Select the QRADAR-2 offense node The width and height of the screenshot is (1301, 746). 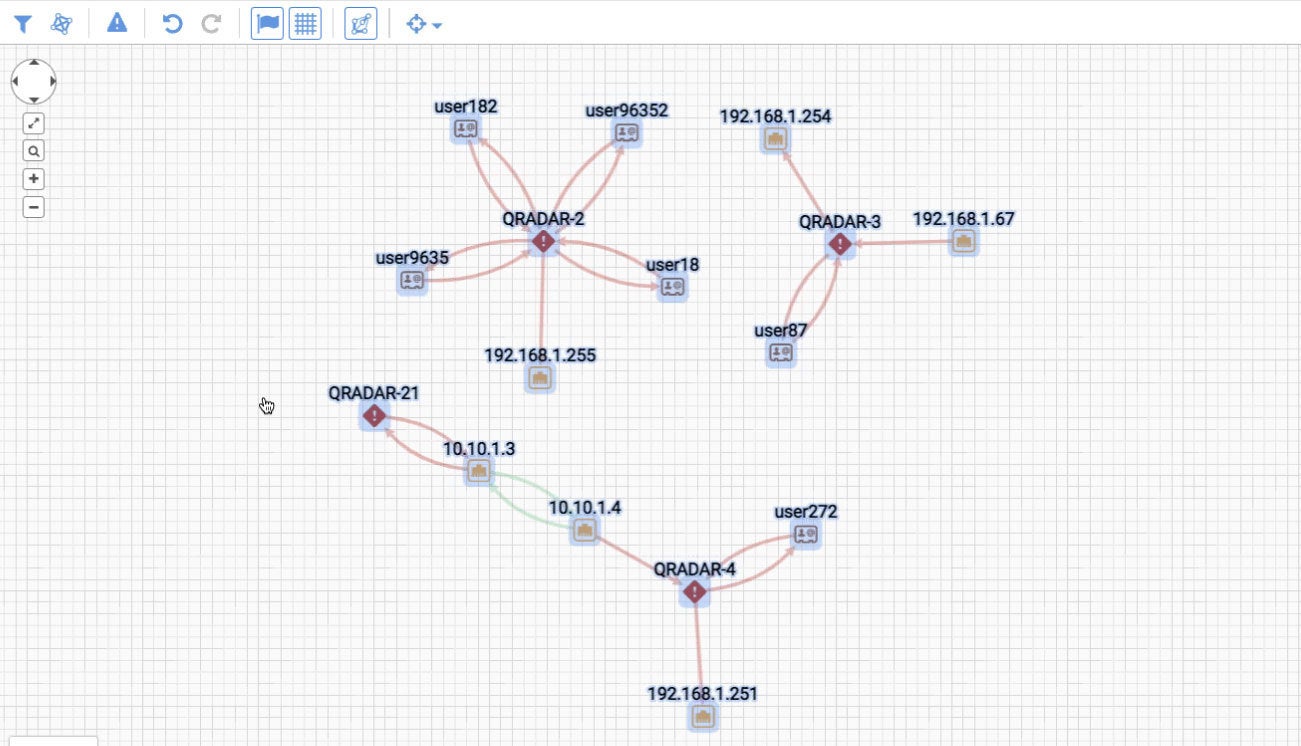pos(543,241)
